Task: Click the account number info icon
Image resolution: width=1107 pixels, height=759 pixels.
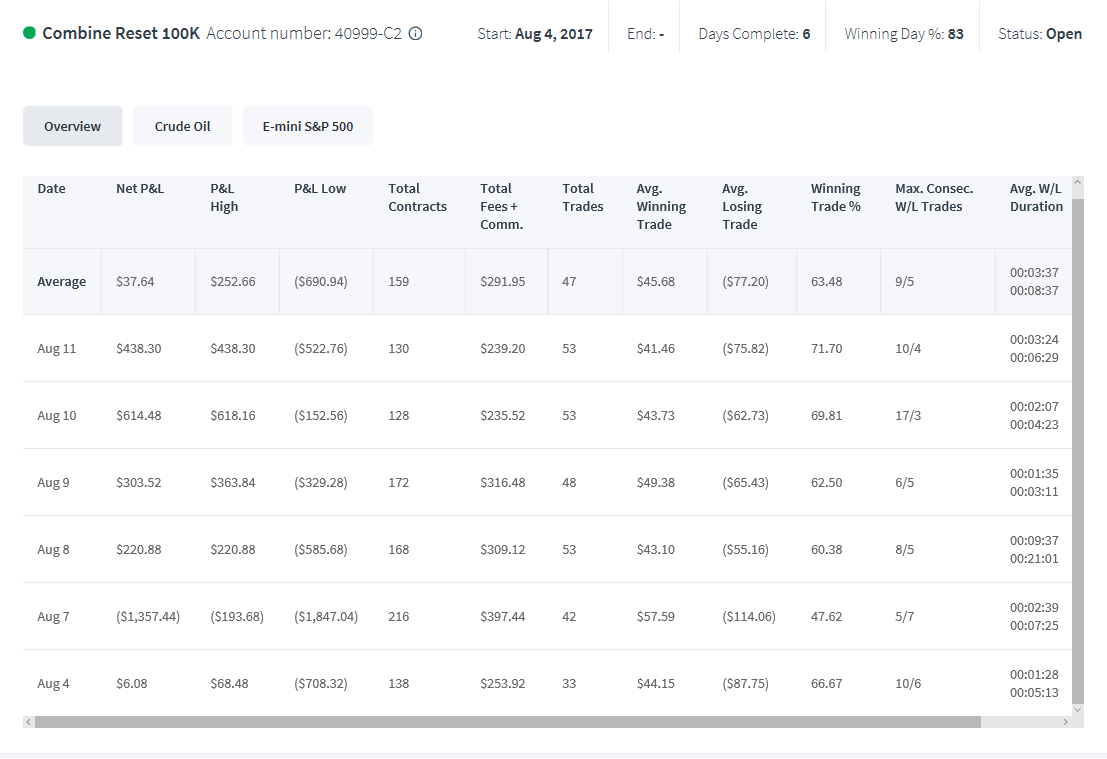Action: pos(416,33)
